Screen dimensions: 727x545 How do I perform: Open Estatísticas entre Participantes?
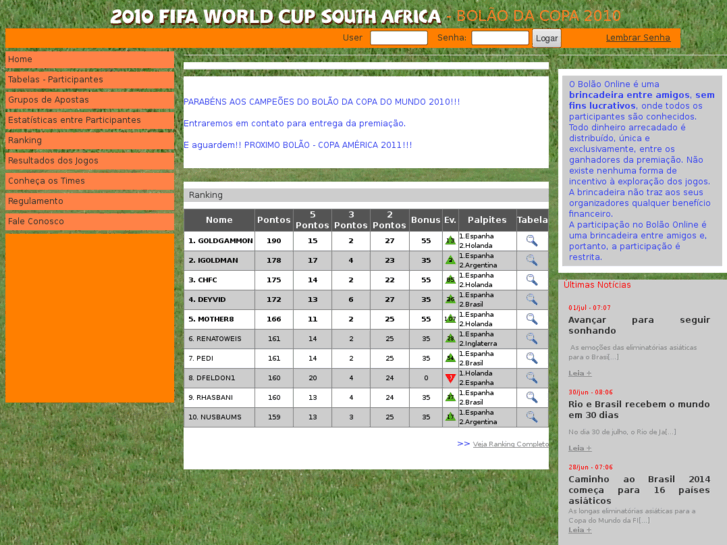click(89, 120)
